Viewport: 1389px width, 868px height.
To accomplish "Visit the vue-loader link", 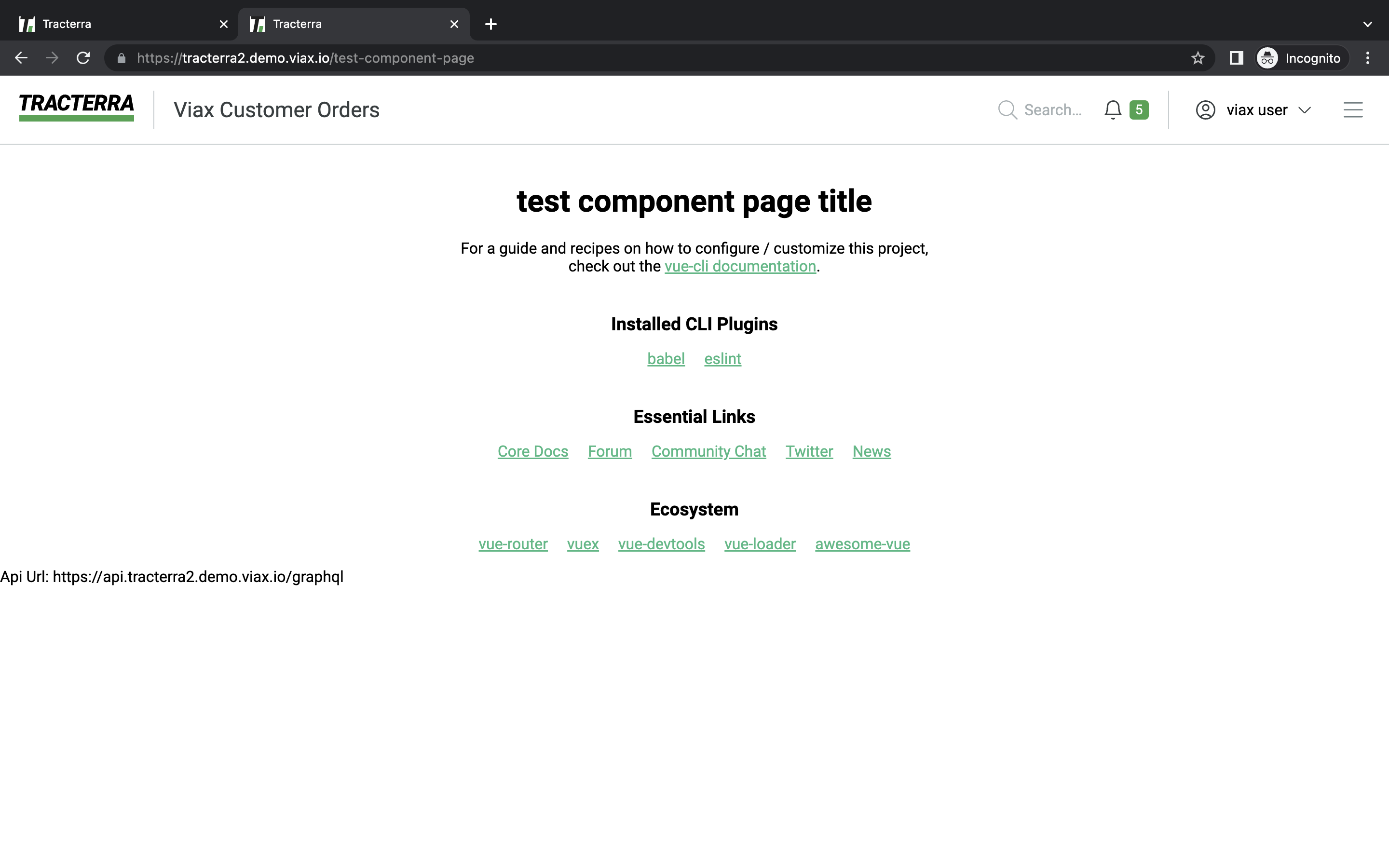I will coord(760,543).
